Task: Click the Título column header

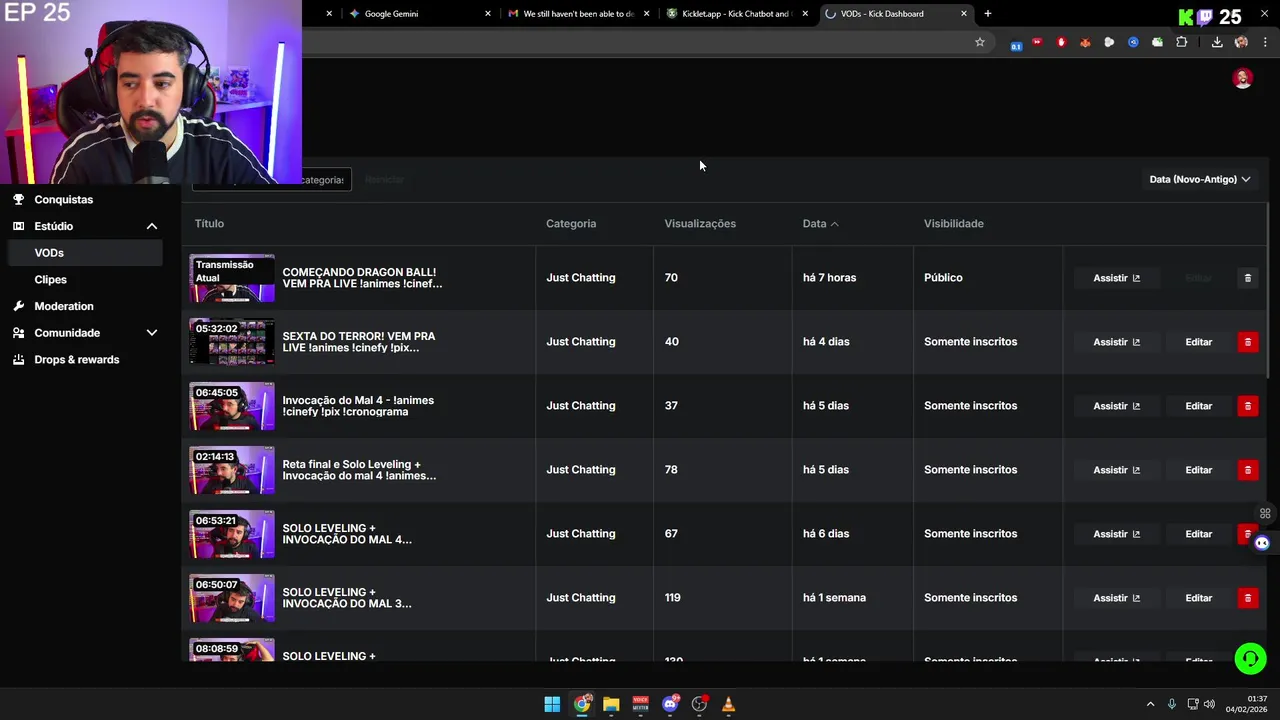Action: [209, 224]
